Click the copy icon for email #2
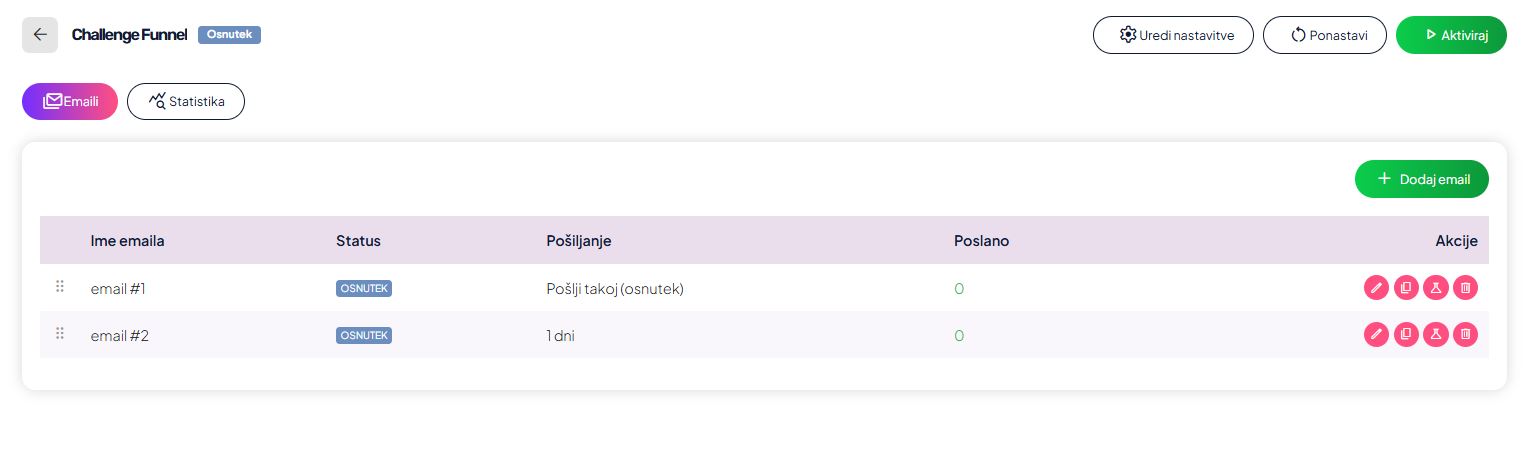 click(1406, 334)
